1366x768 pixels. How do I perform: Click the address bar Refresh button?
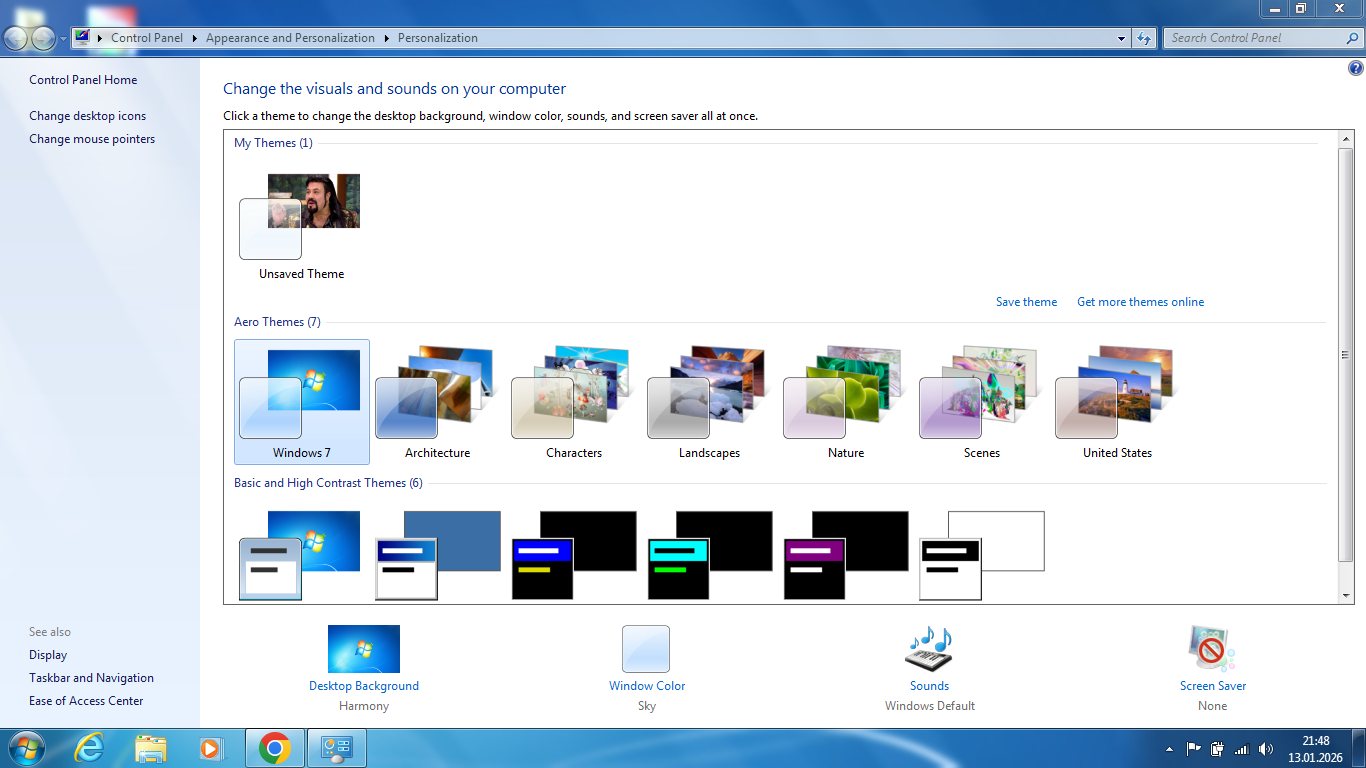tap(1144, 38)
